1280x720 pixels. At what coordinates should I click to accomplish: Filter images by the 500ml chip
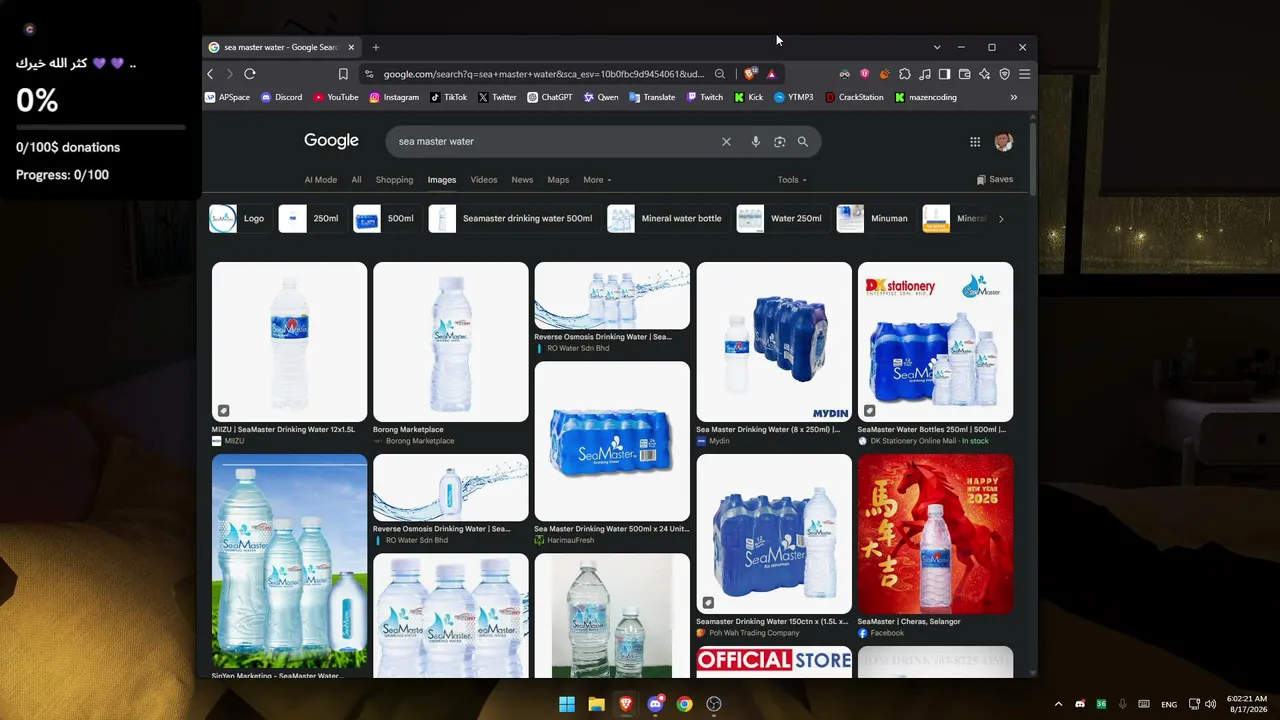pyautogui.click(x=386, y=218)
